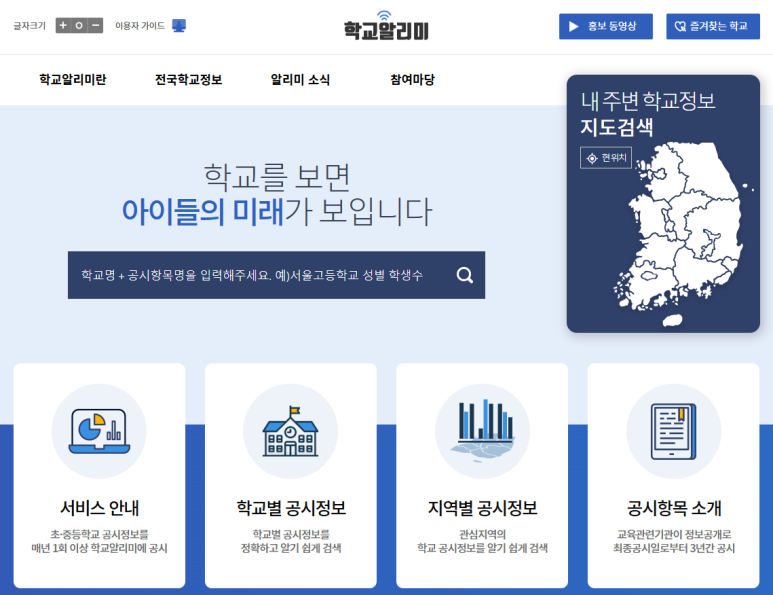The image size is (773, 595).
Task: Open 공시항목 소개 document icon
Action: [x=673, y=431]
